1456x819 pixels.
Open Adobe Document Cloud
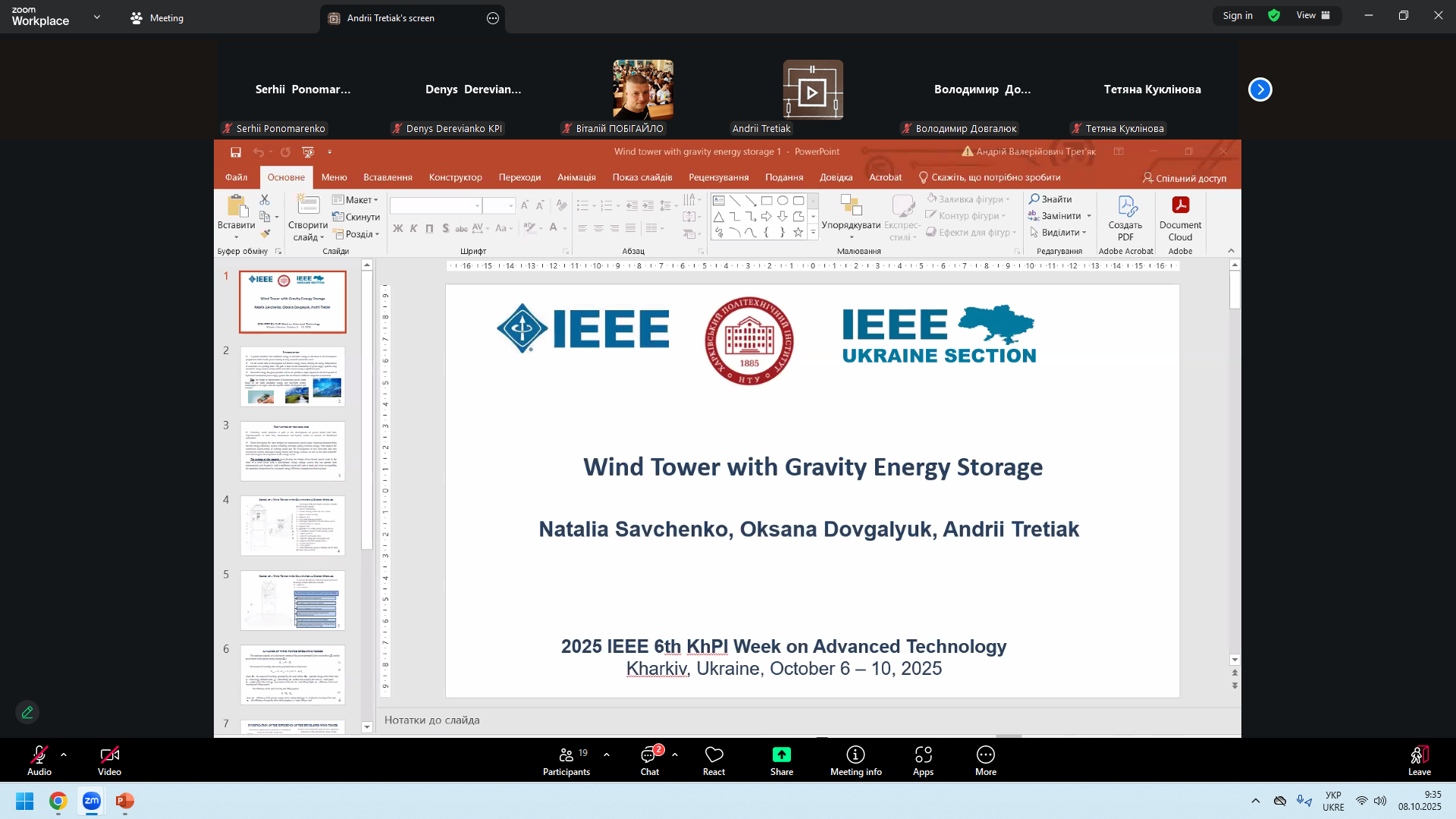[x=1180, y=219]
